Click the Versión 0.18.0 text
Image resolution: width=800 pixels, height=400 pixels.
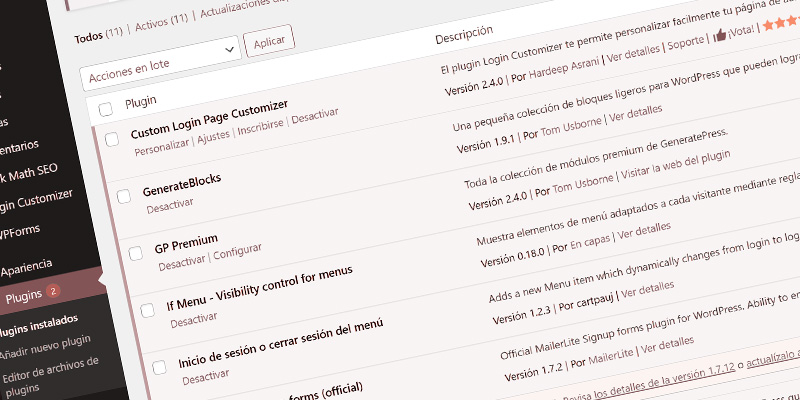(x=513, y=258)
